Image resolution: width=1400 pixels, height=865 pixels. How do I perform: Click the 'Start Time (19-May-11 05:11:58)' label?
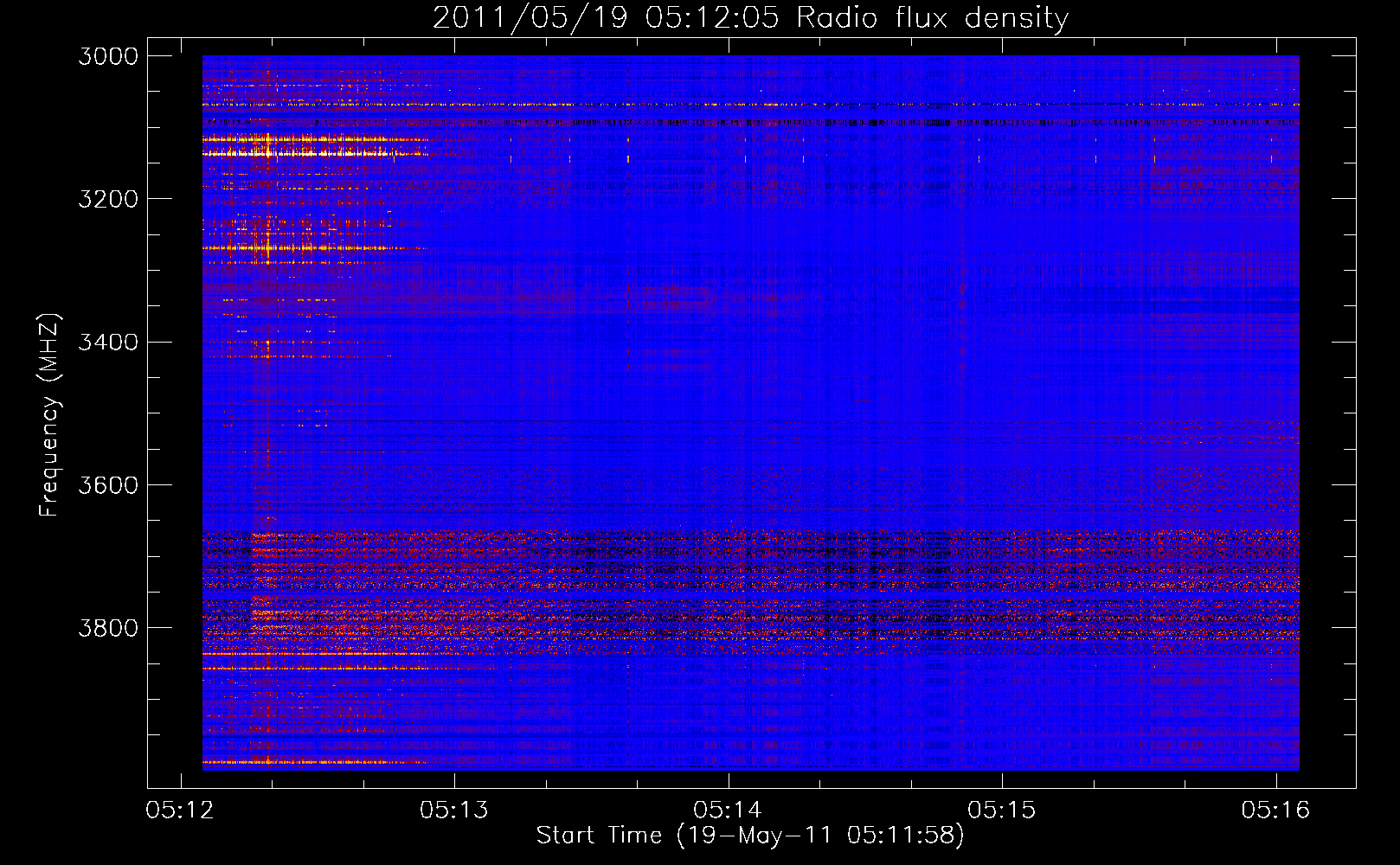coord(750,836)
